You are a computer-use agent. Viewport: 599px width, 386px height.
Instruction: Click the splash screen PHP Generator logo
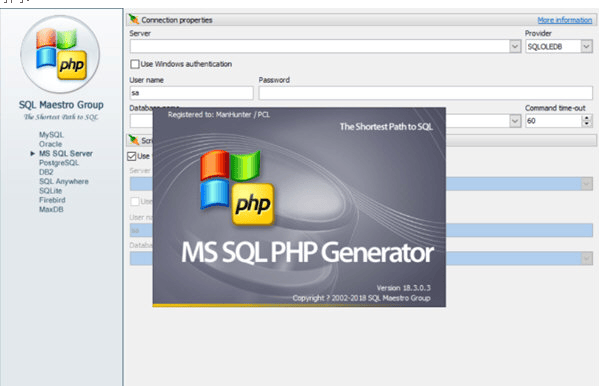(x=237, y=188)
